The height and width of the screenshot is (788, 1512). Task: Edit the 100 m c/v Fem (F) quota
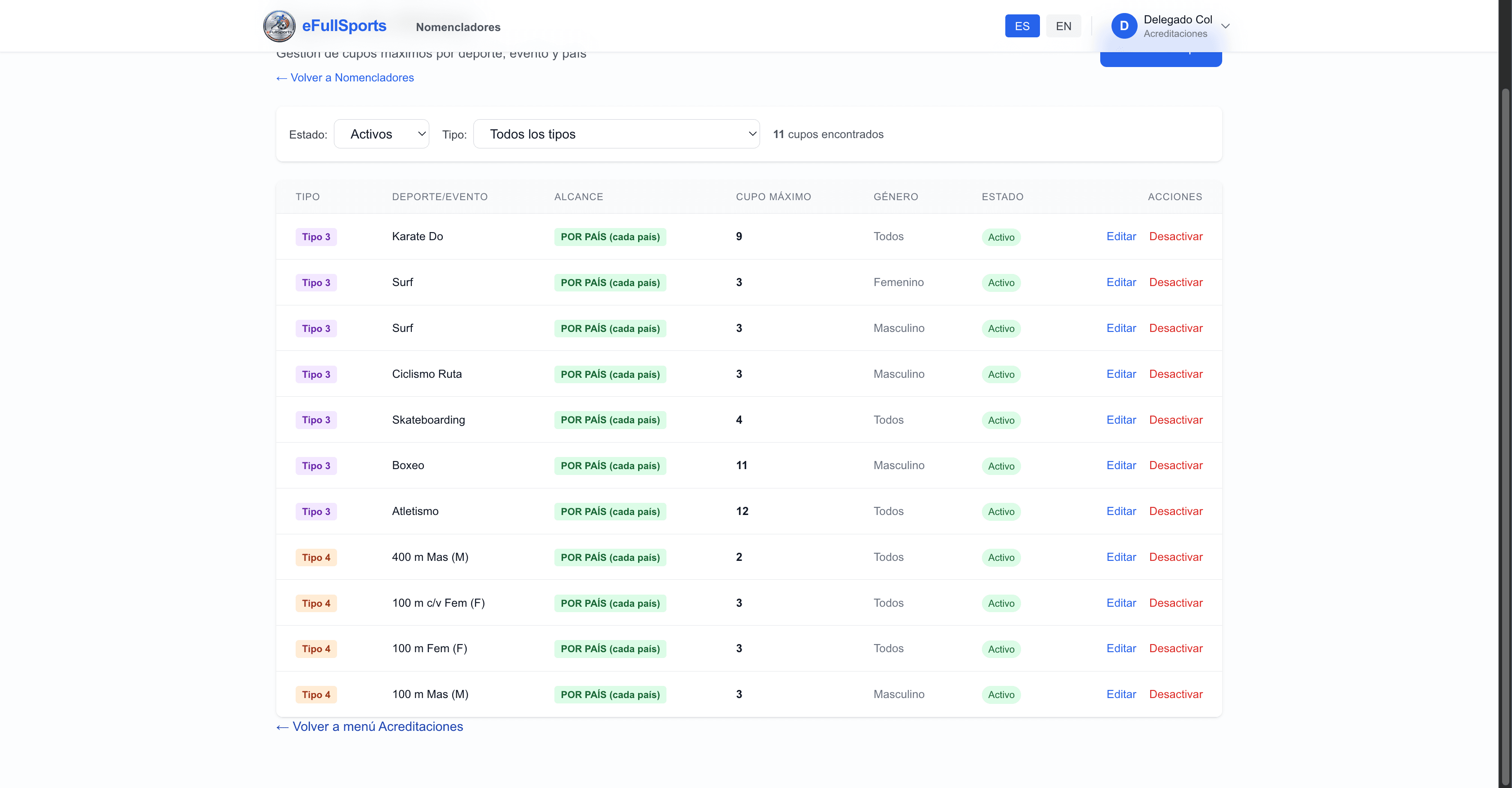pos(1121,603)
